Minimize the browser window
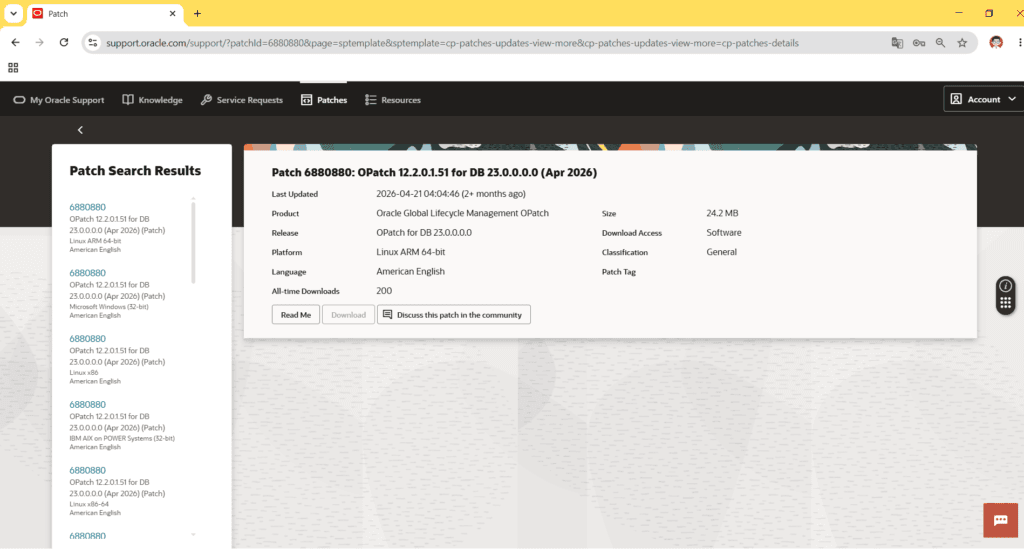1024x549 pixels. point(959,13)
